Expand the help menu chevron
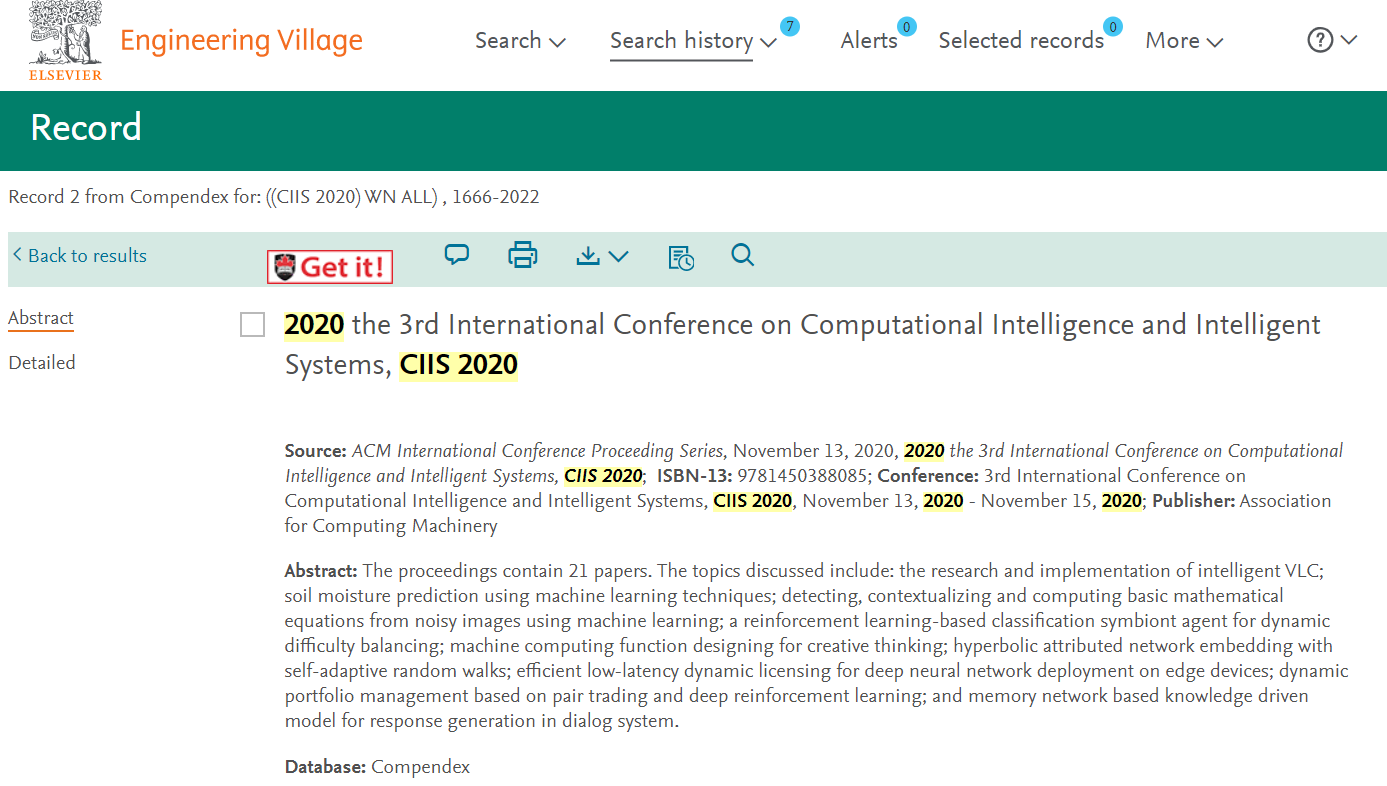 tap(1349, 41)
